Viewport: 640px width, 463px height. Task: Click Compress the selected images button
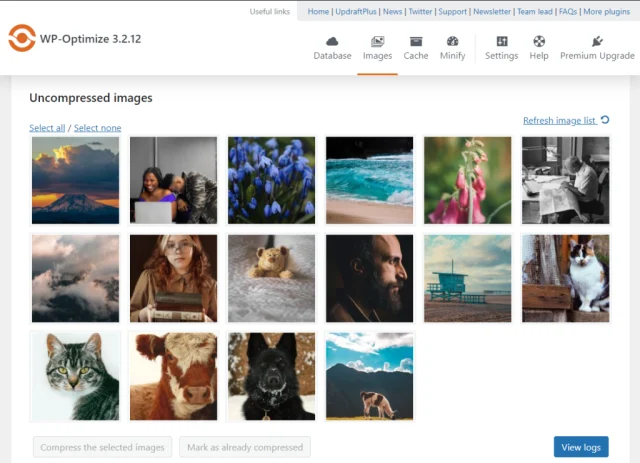coord(102,447)
